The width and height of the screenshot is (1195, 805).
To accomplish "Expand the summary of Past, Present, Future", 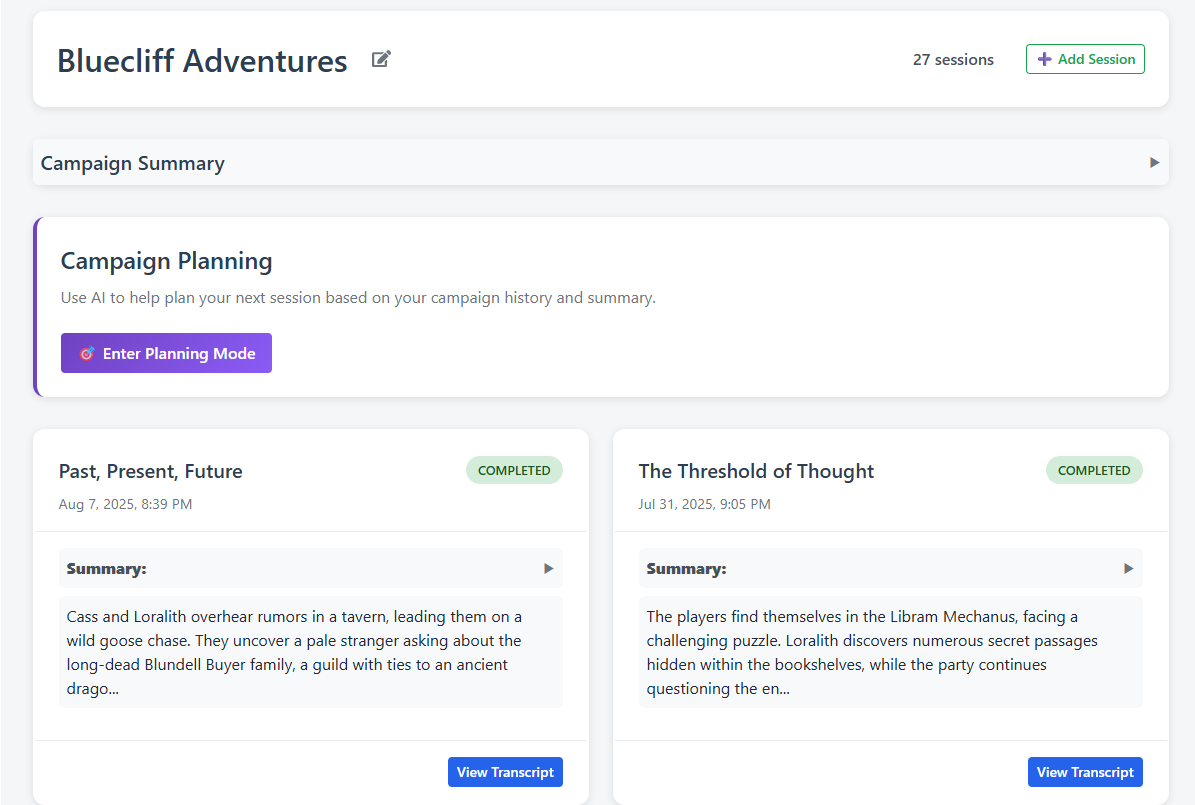I will (x=548, y=568).
